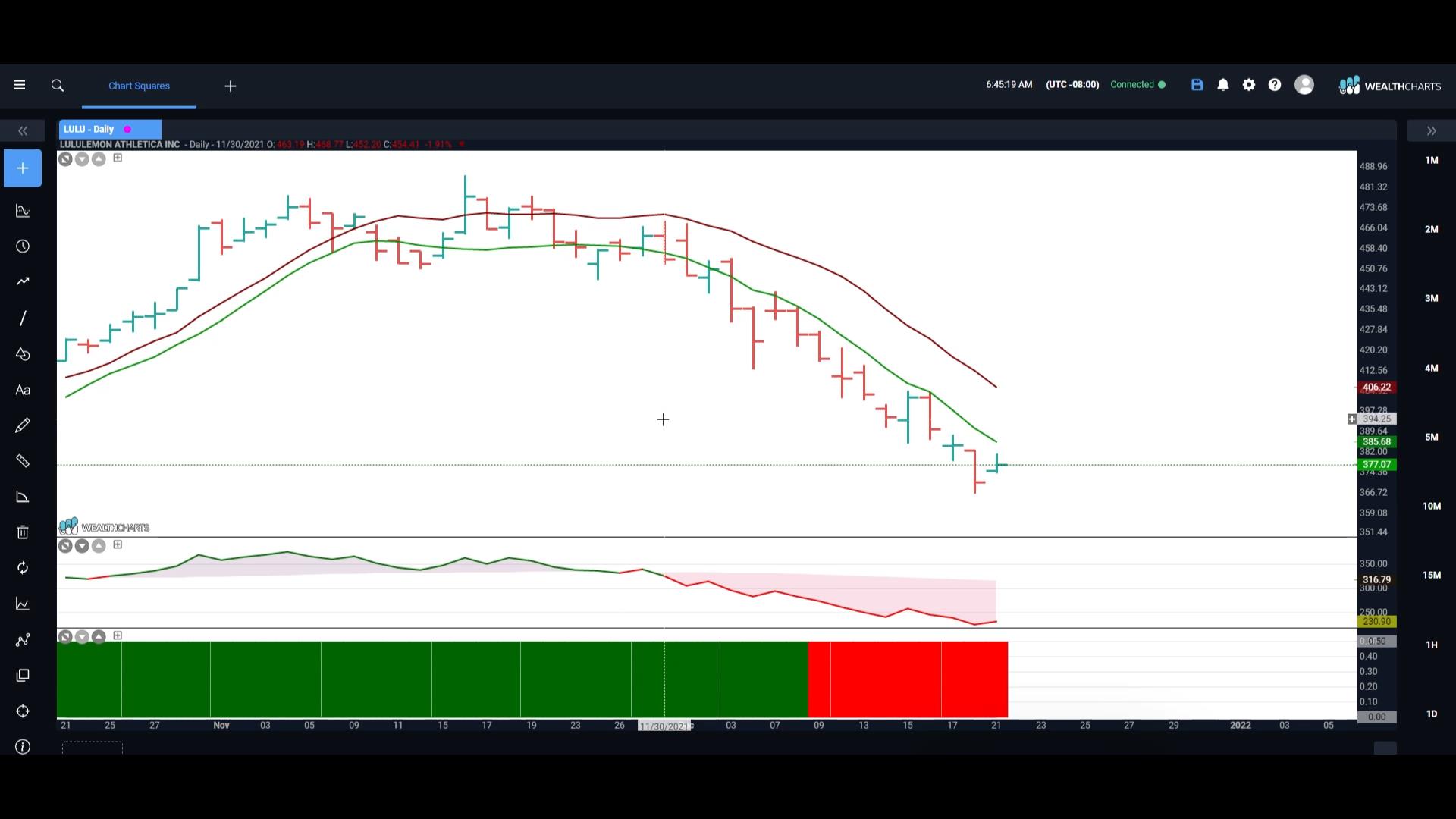This screenshot has width=1456, height=819.
Task: Click the 385.68 green price label
Action: 1376,442
